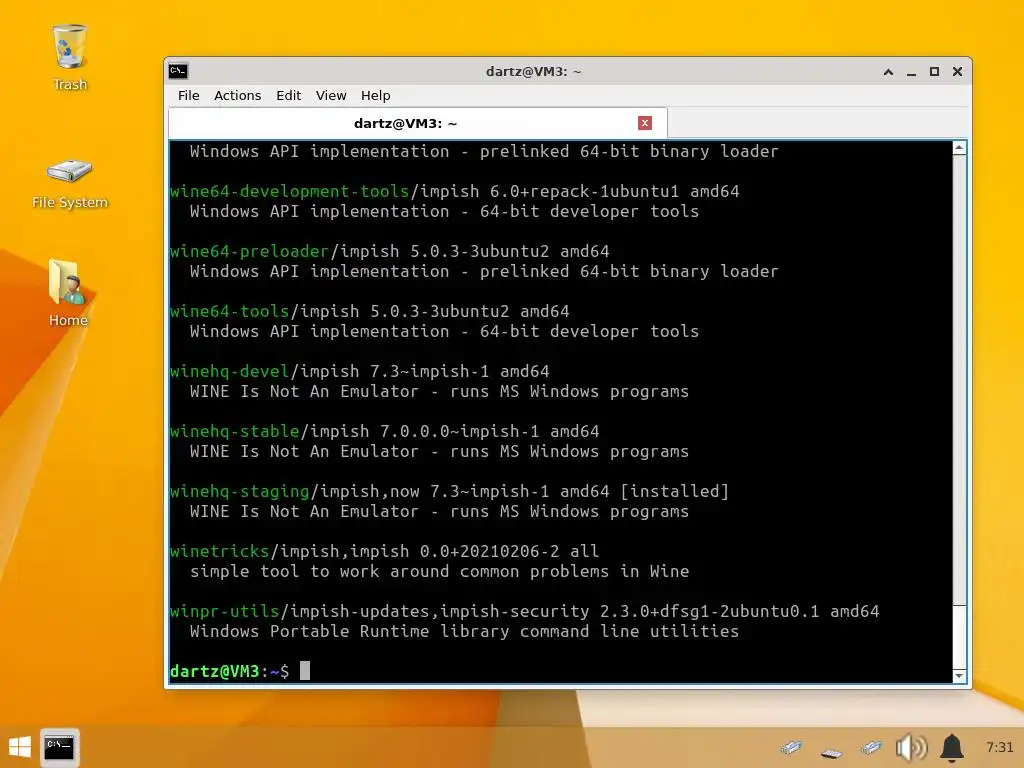Click the dartz@VM3: ~ window title text

click(534, 72)
